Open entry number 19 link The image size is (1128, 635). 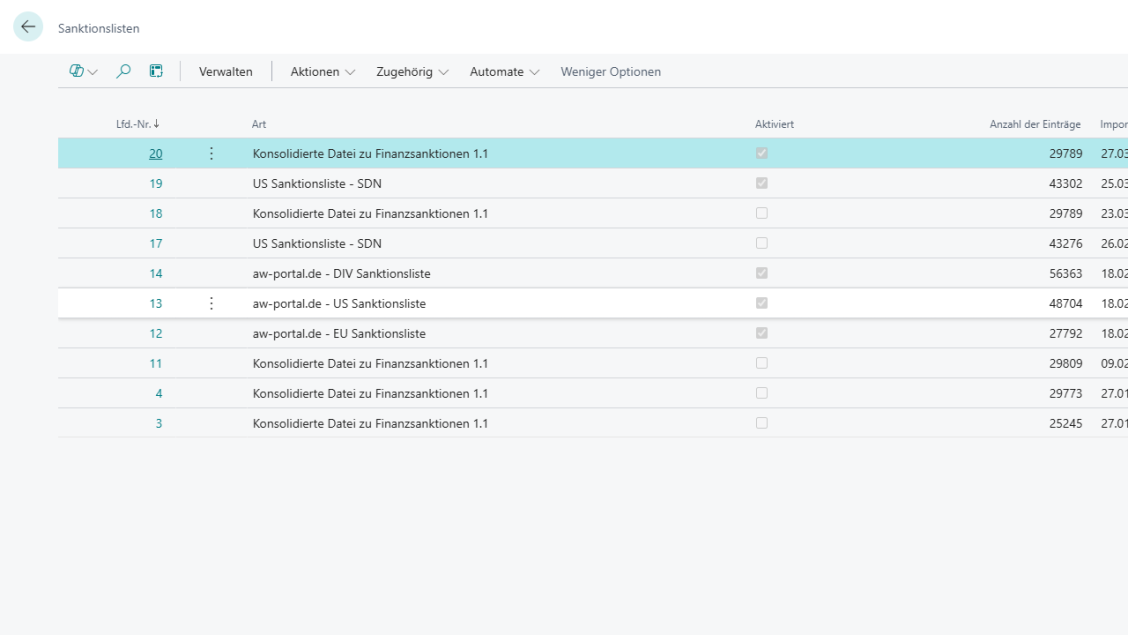click(155, 183)
